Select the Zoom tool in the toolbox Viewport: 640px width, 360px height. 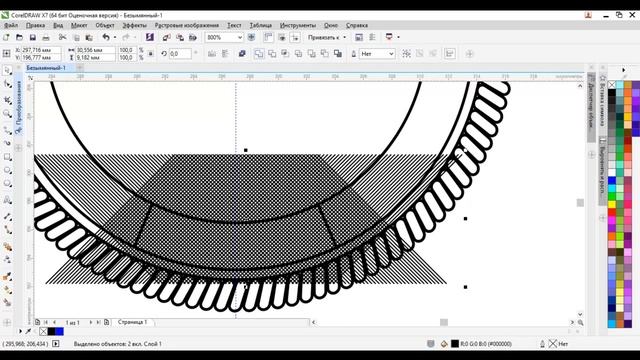click(7, 114)
